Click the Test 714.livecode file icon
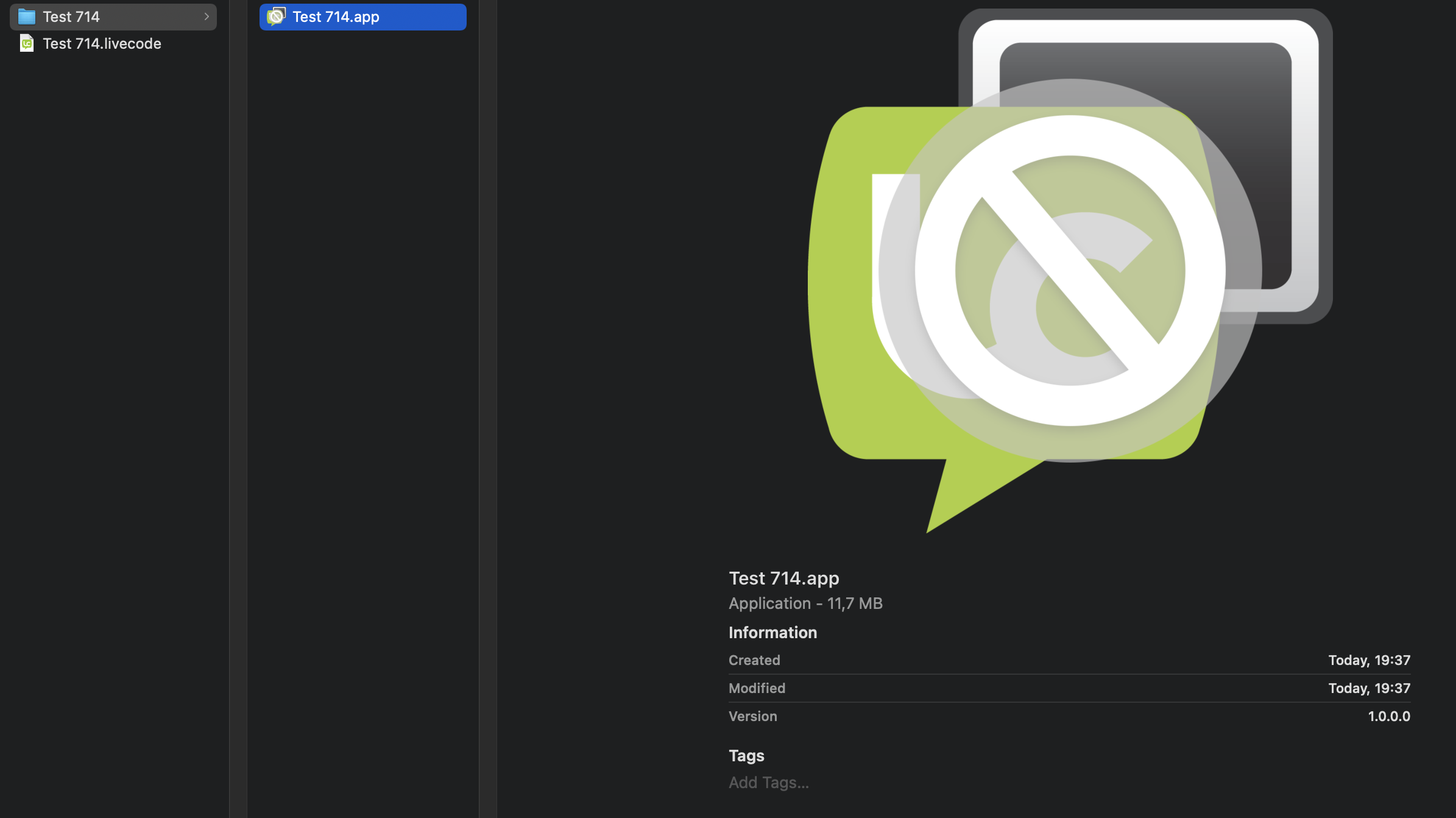The height and width of the screenshot is (818, 1456). [27, 43]
